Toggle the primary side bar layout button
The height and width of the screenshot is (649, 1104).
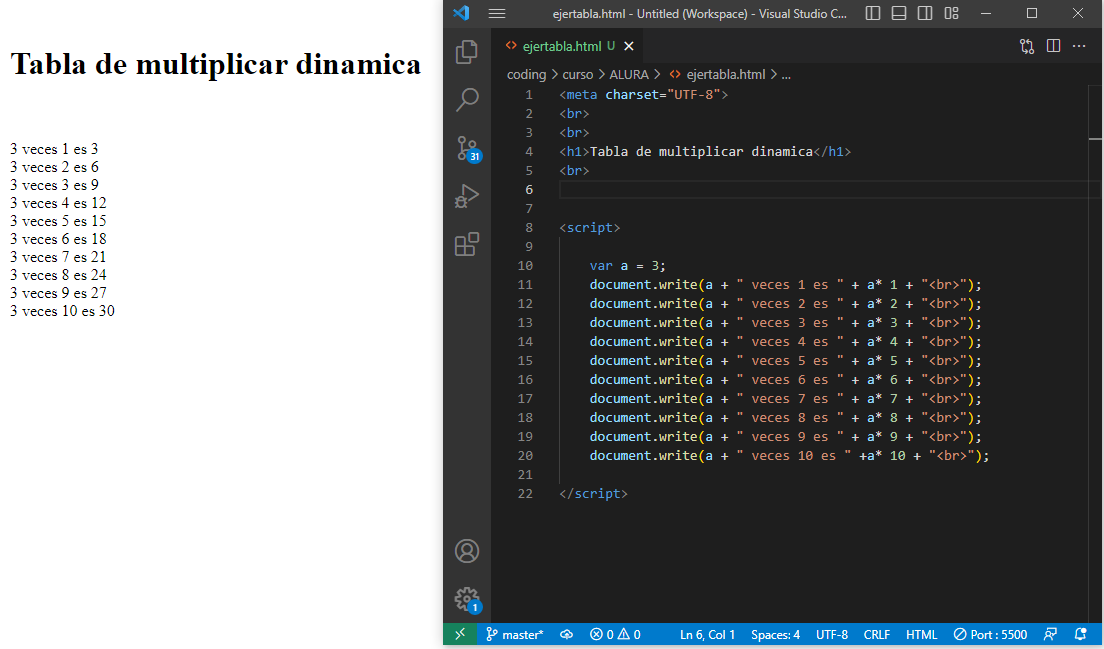pos(873,13)
